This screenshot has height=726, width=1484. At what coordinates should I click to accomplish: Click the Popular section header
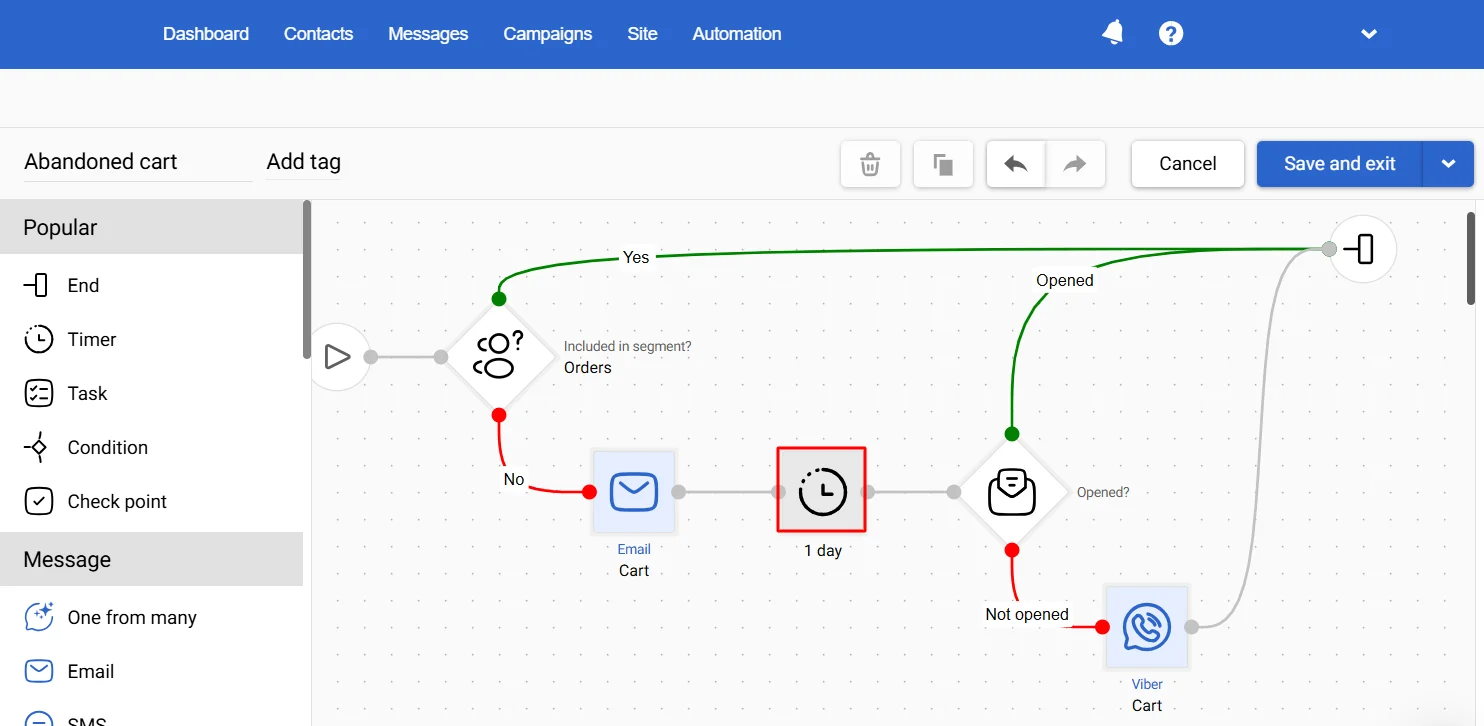pos(152,227)
